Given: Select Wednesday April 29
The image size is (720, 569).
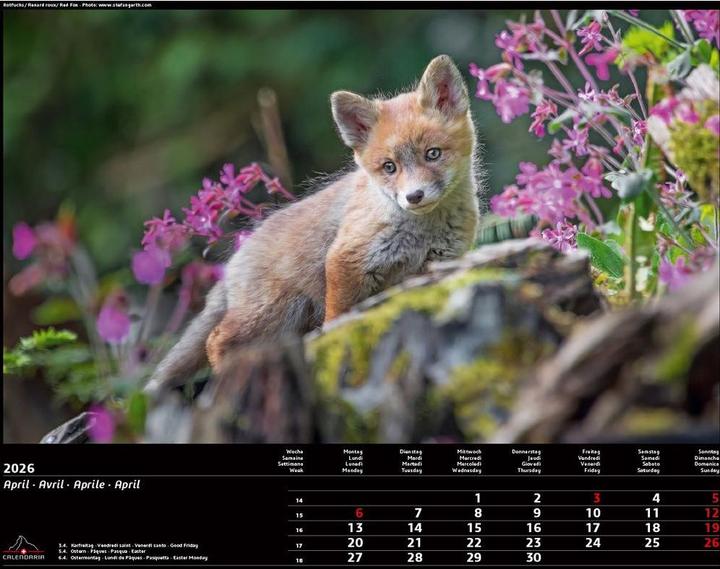Looking at the screenshot, I should (474, 558).
